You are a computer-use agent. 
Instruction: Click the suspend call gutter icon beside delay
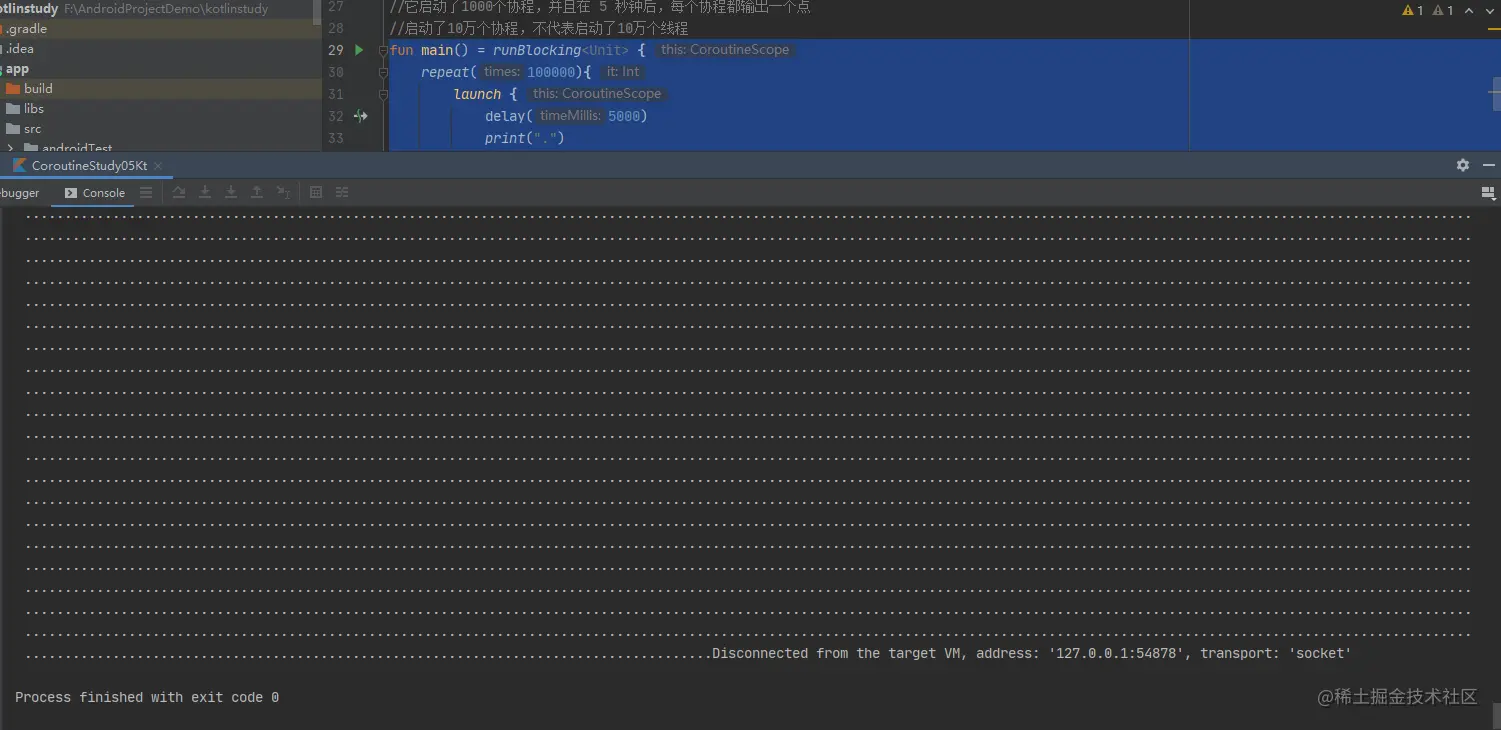tap(361, 116)
